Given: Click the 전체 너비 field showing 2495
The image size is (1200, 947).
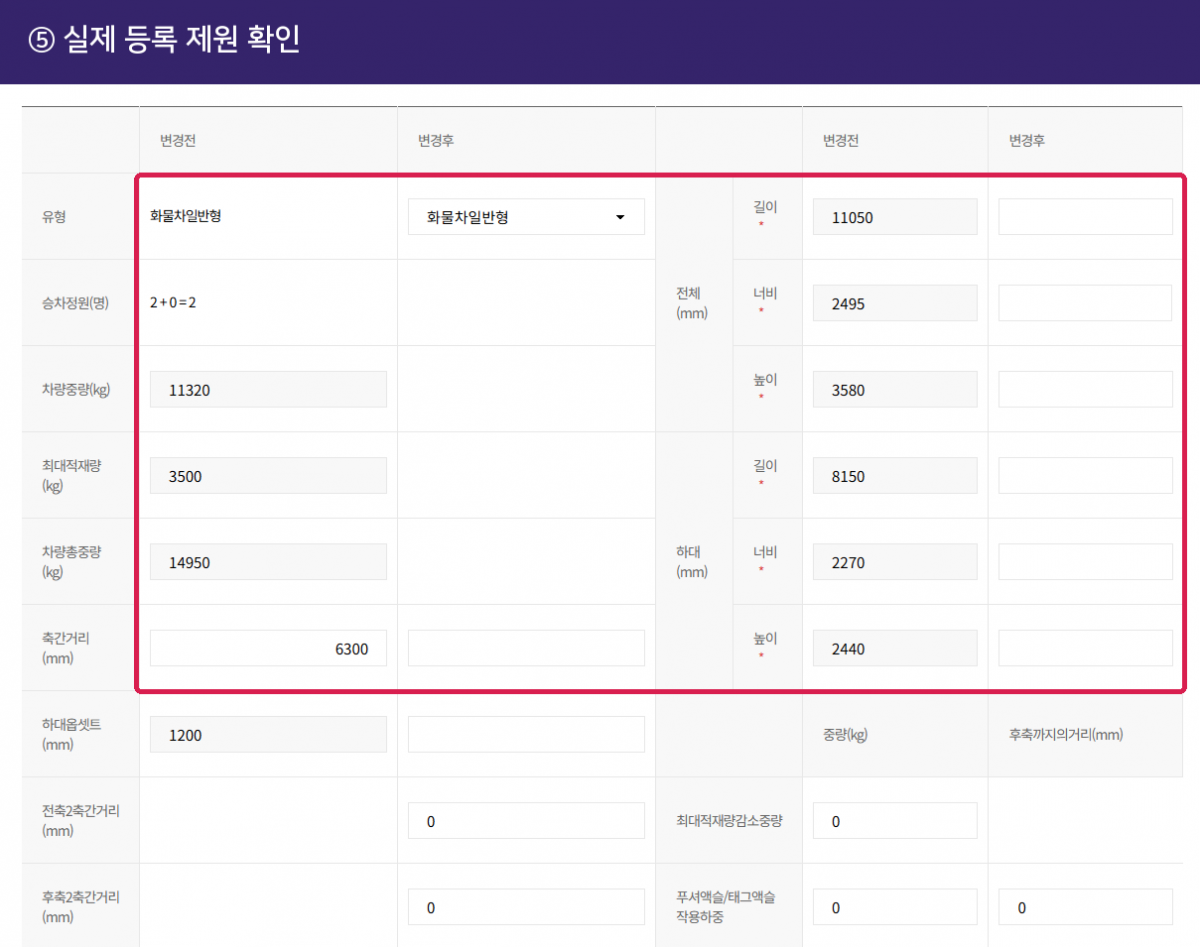Looking at the screenshot, I should [895, 303].
